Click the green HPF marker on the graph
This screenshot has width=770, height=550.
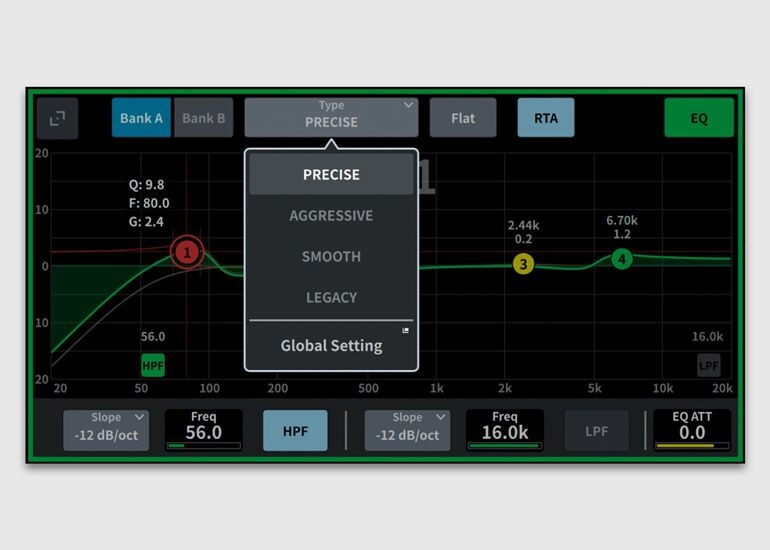pos(153,365)
